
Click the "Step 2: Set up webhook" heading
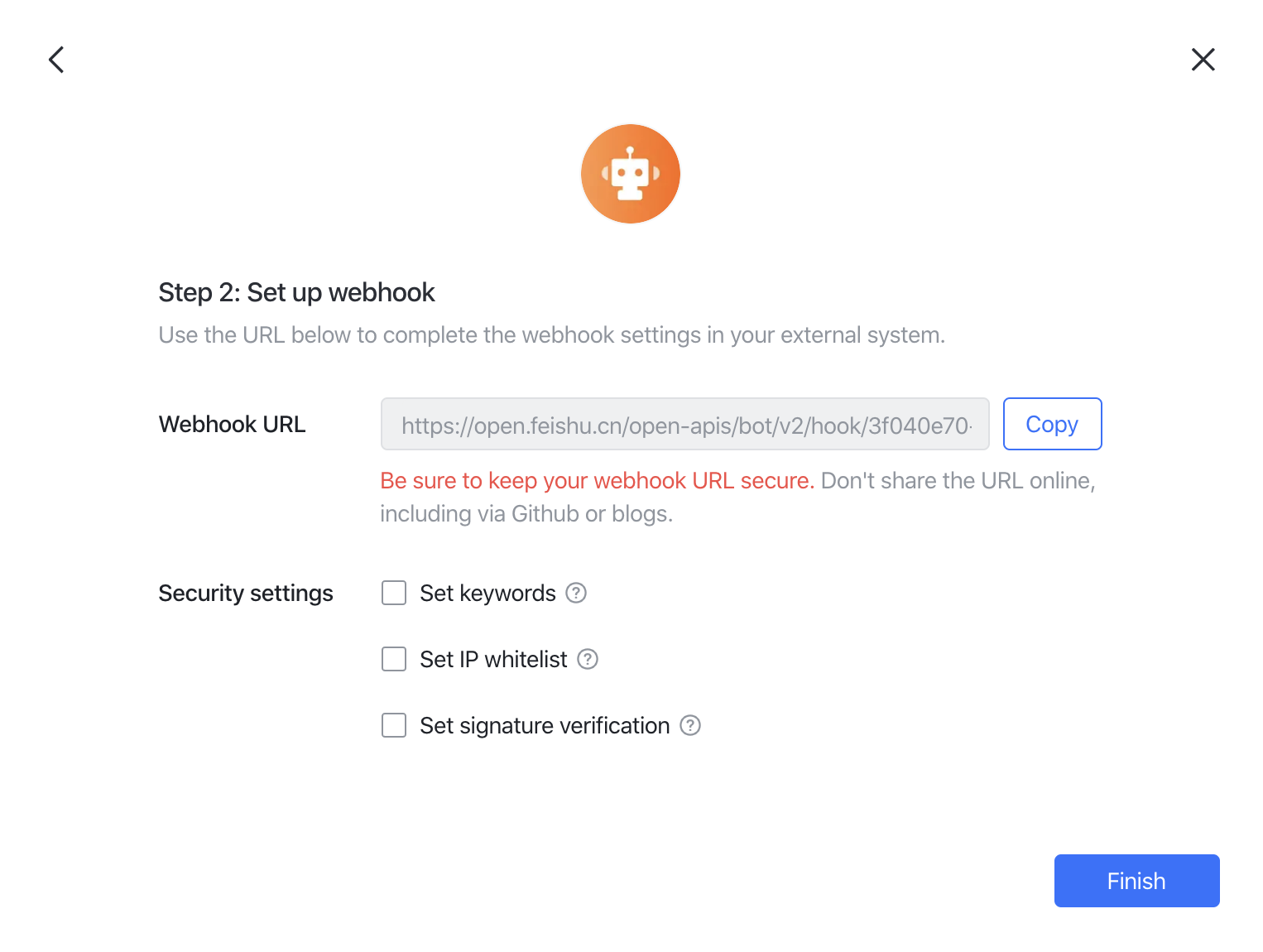pos(296,292)
